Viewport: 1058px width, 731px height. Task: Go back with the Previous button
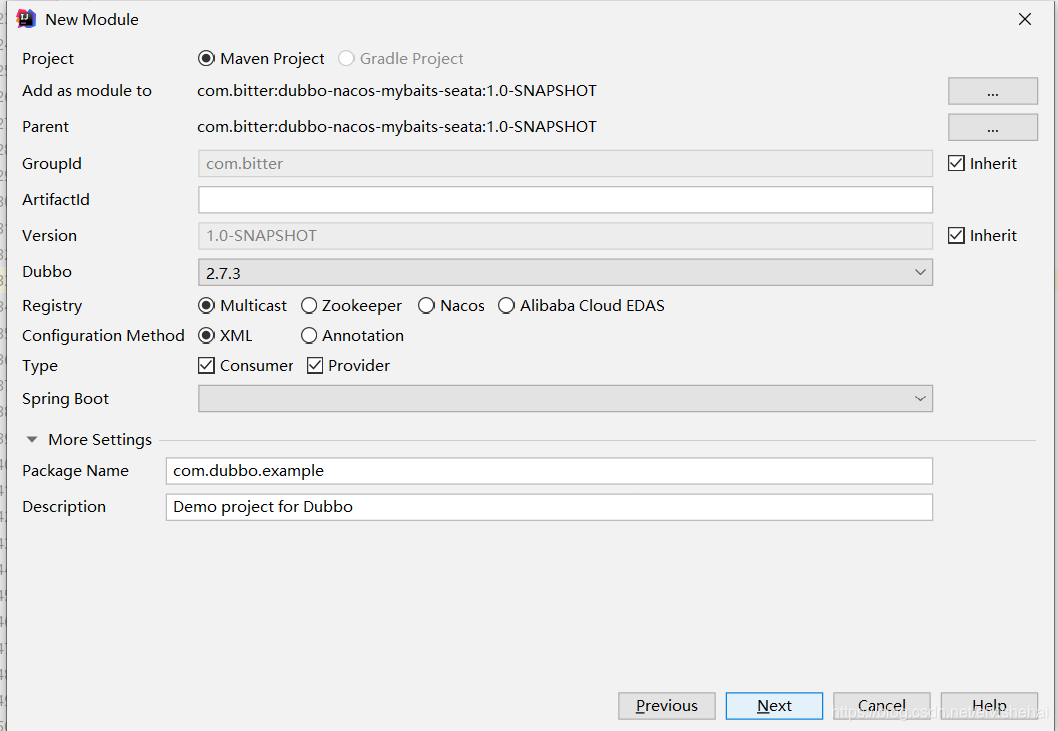click(x=667, y=706)
